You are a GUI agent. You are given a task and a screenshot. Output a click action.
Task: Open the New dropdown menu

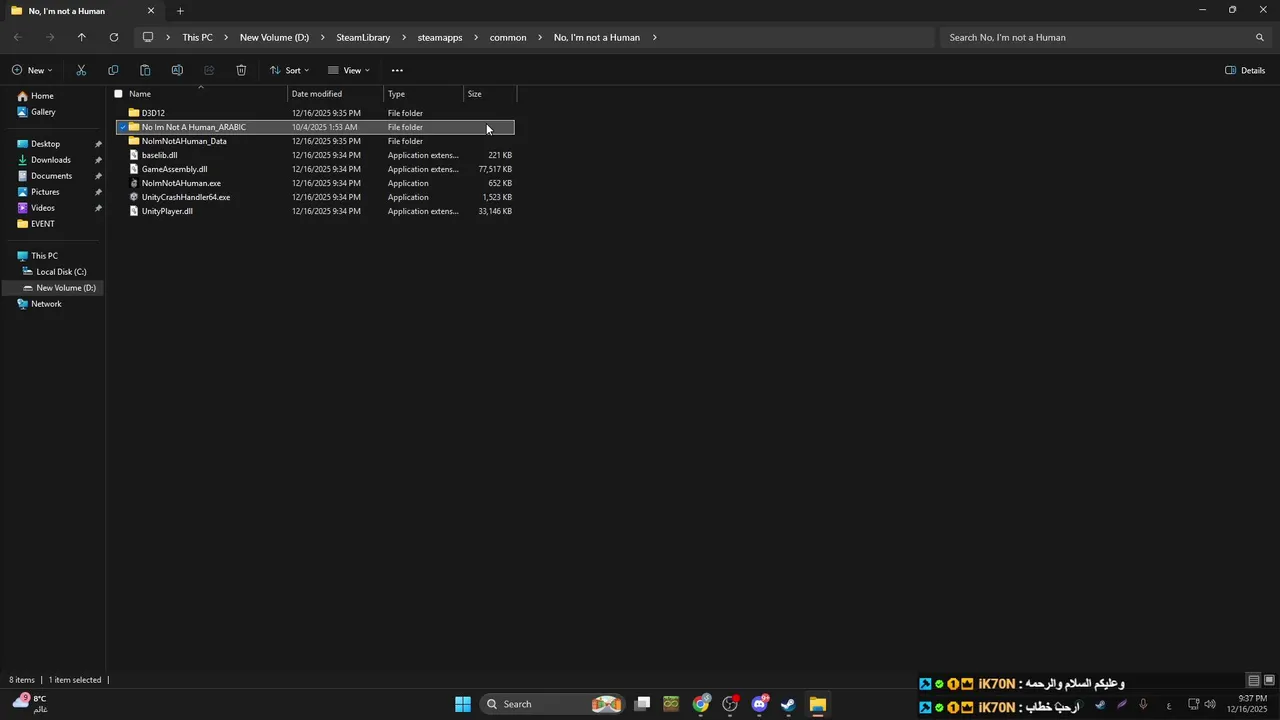[32, 70]
